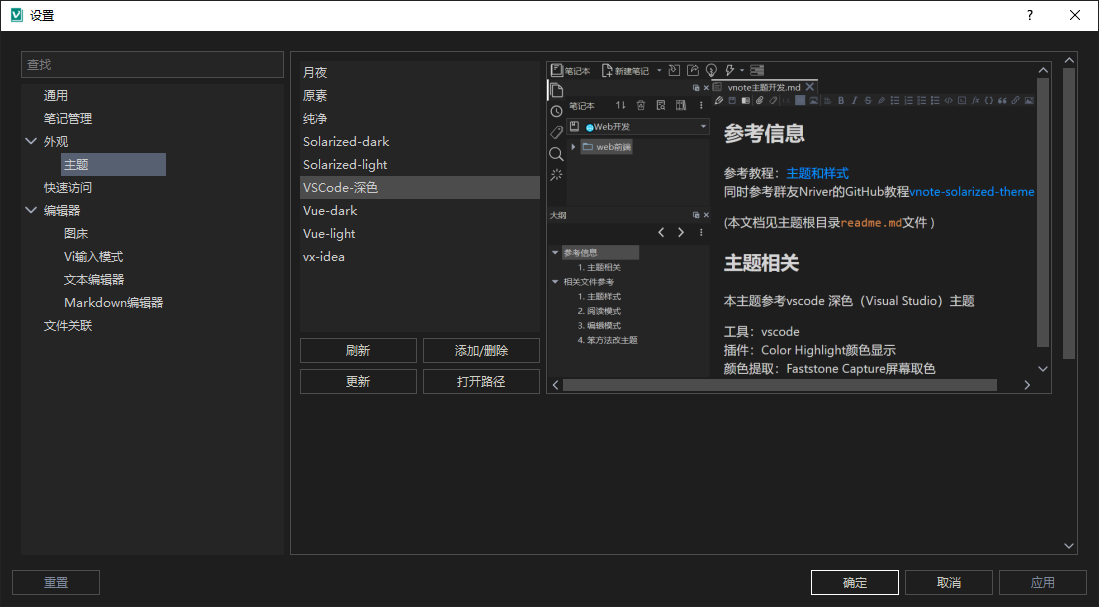Click the 查找 search field
Screen dimensions: 1099x607
152,64
